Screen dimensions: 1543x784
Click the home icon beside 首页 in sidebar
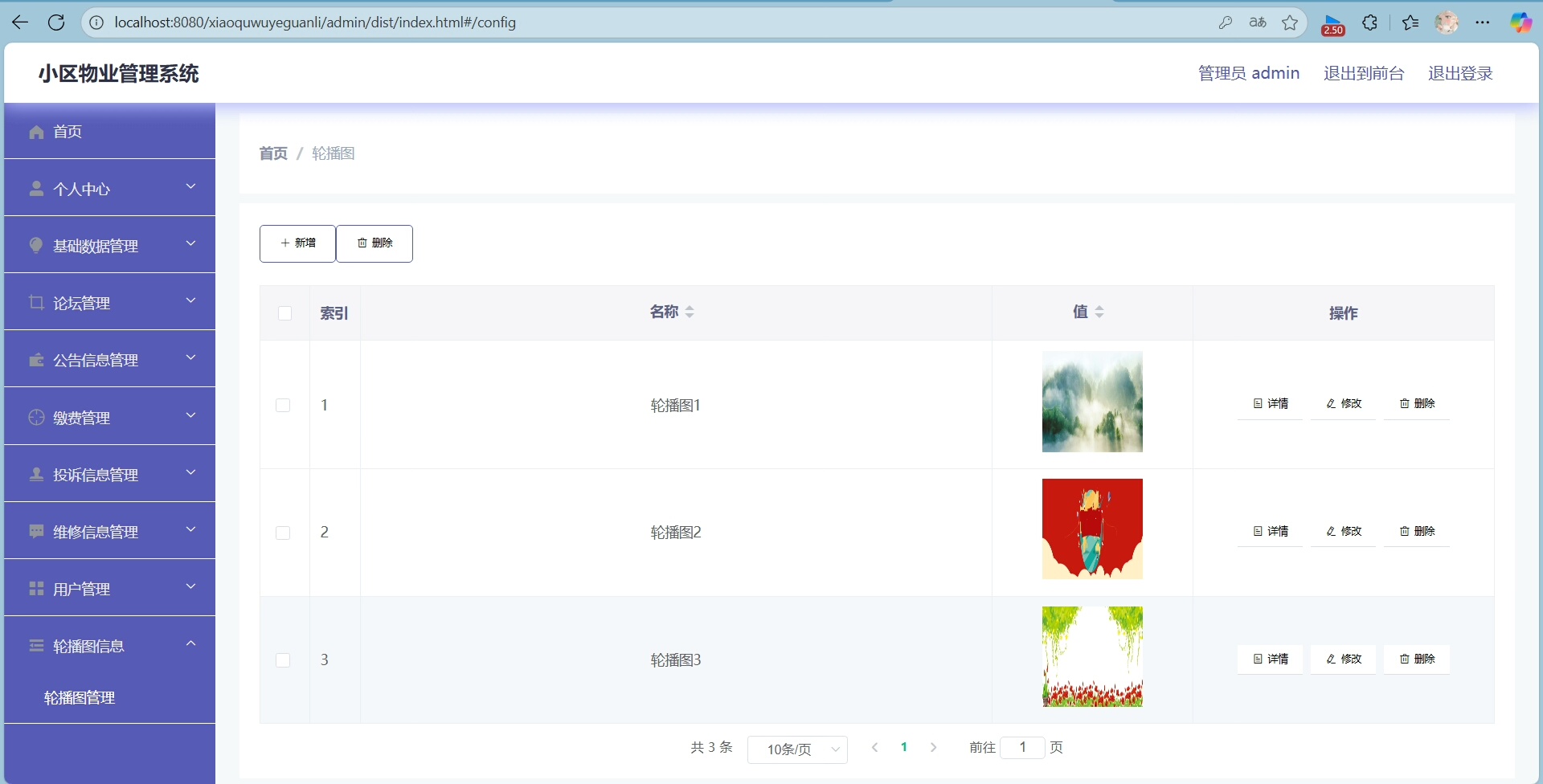point(36,132)
